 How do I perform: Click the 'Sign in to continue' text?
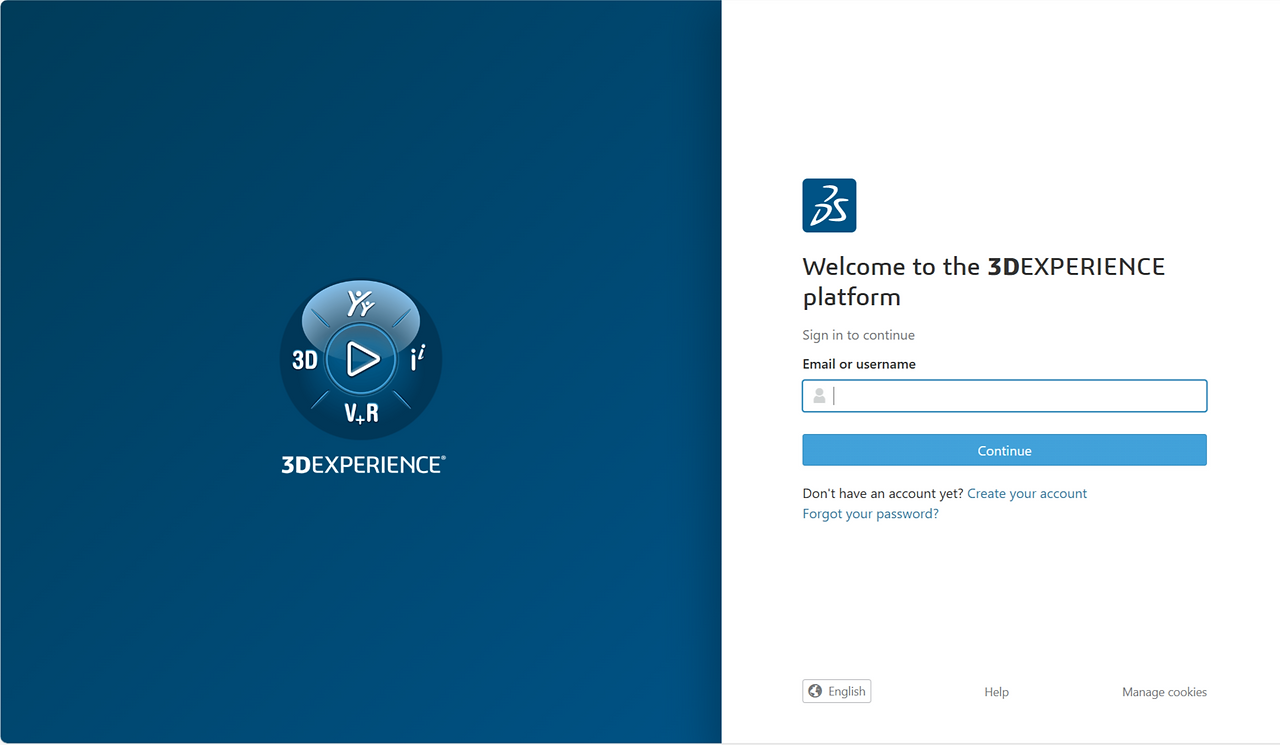858,335
